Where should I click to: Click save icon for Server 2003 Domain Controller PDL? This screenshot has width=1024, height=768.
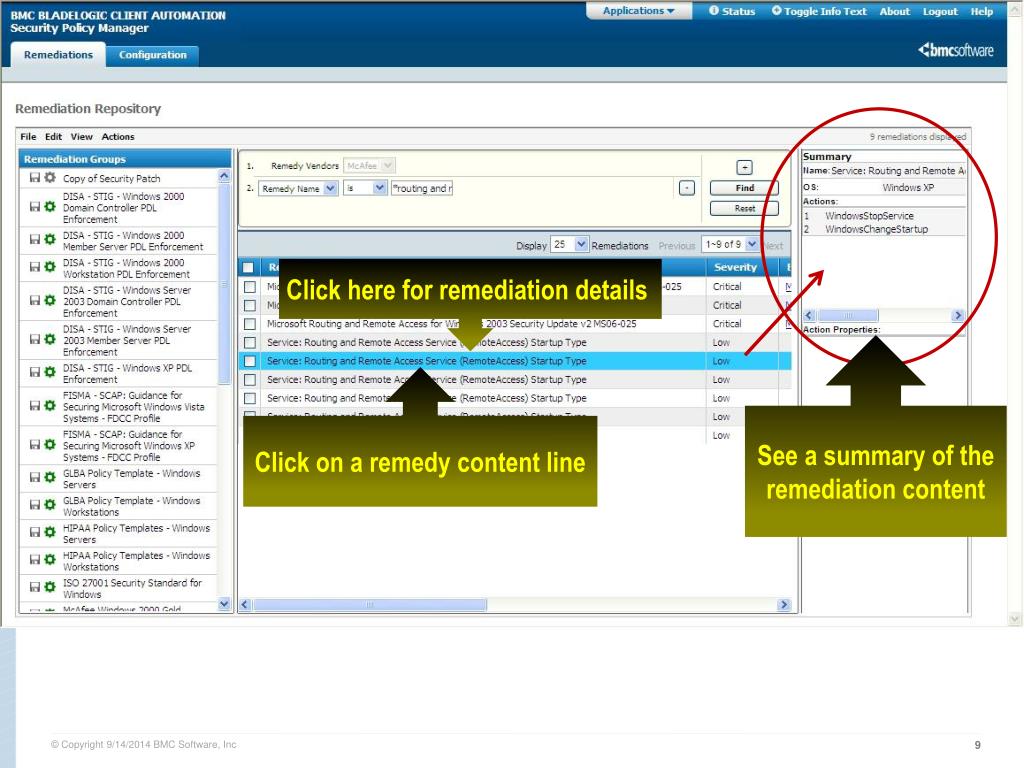pyautogui.click(x=35, y=300)
